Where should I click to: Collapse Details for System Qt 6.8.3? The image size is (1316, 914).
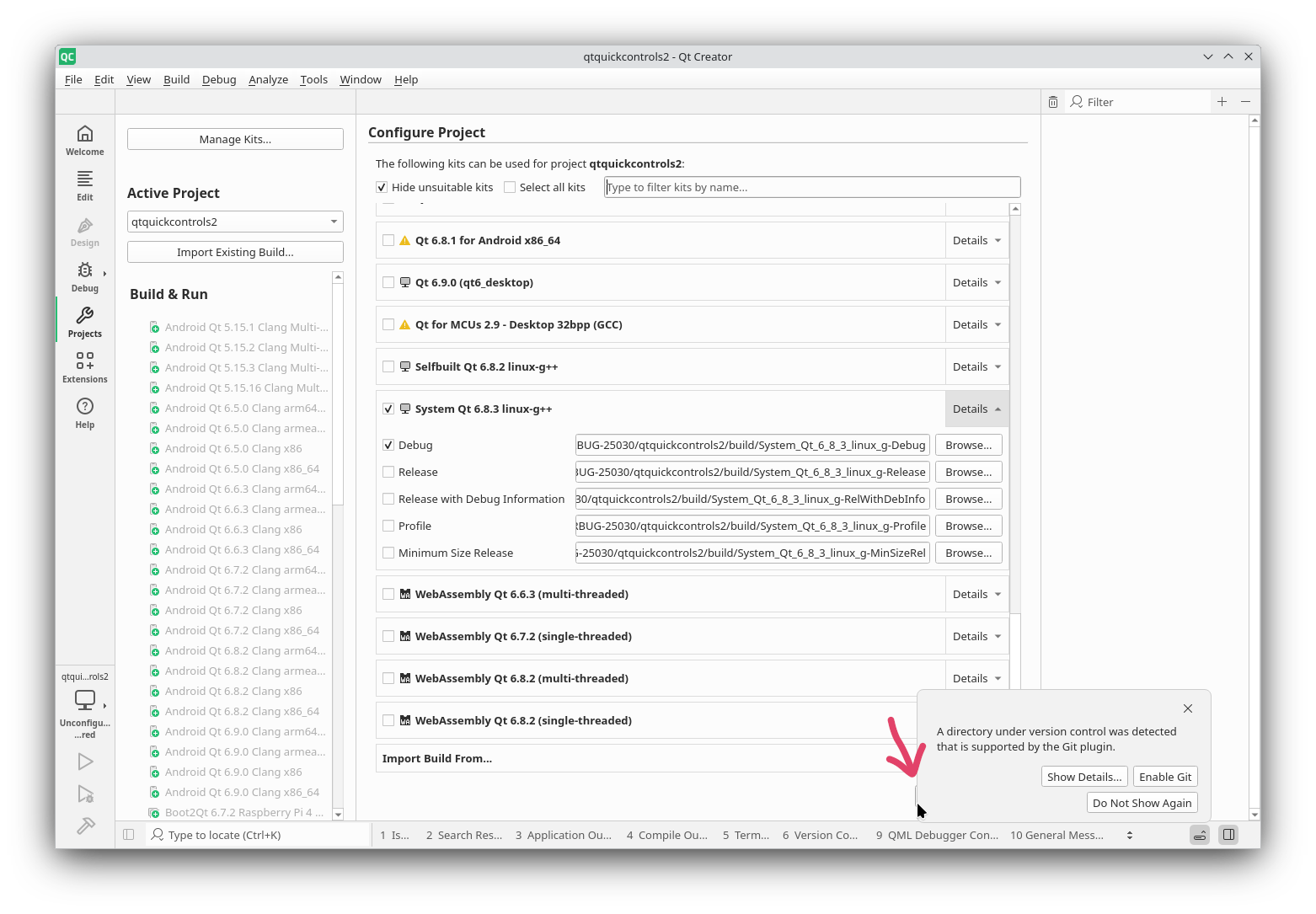[x=977, y=409]
